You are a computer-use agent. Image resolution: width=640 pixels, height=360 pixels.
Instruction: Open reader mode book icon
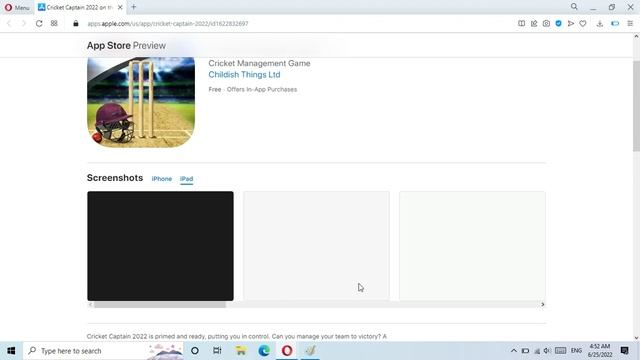(x=521, y=24)
